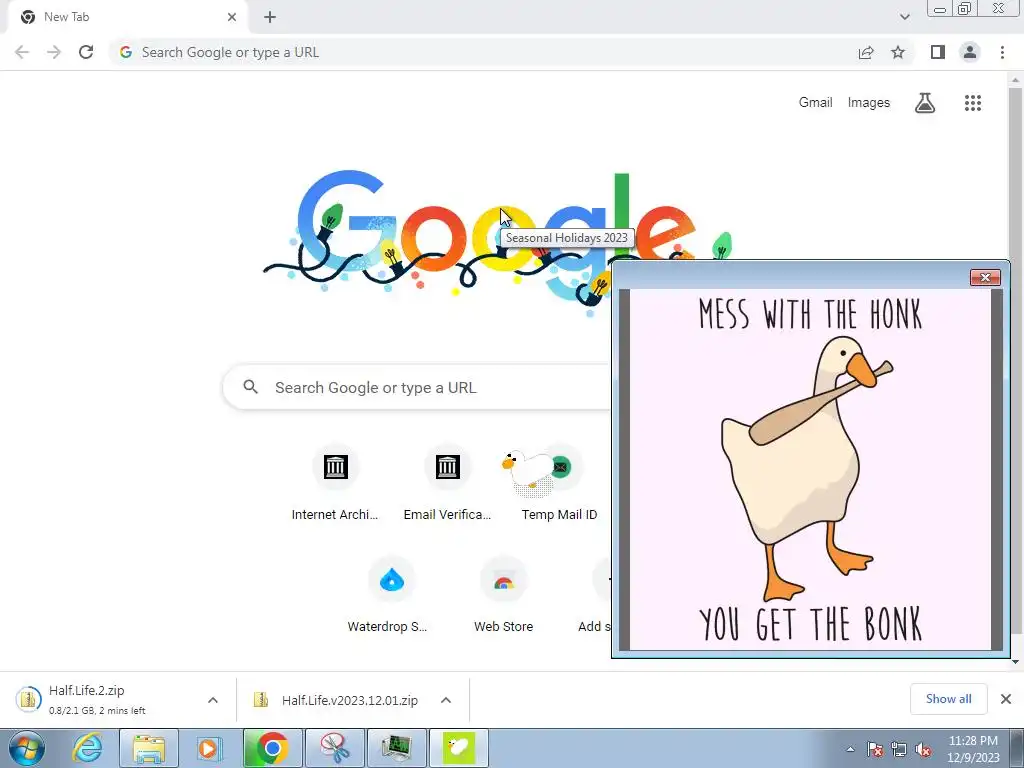This screenshot has width=1024, height=768.
Task: Click the browser back arrow
Action: (x=22, y=52)
